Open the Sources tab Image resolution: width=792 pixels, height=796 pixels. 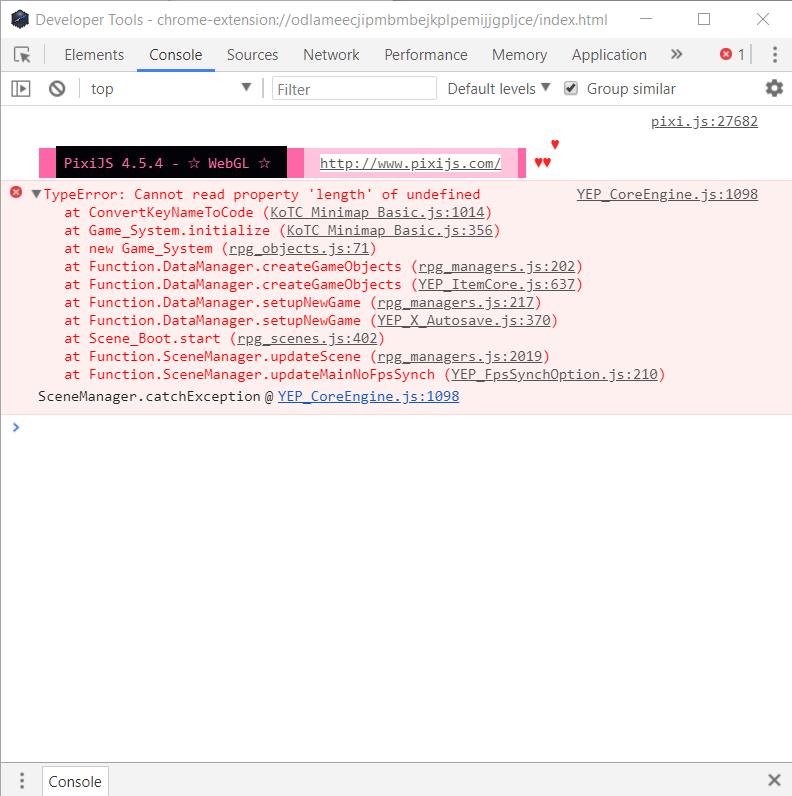pyautogui.click(x=252, y=55)
